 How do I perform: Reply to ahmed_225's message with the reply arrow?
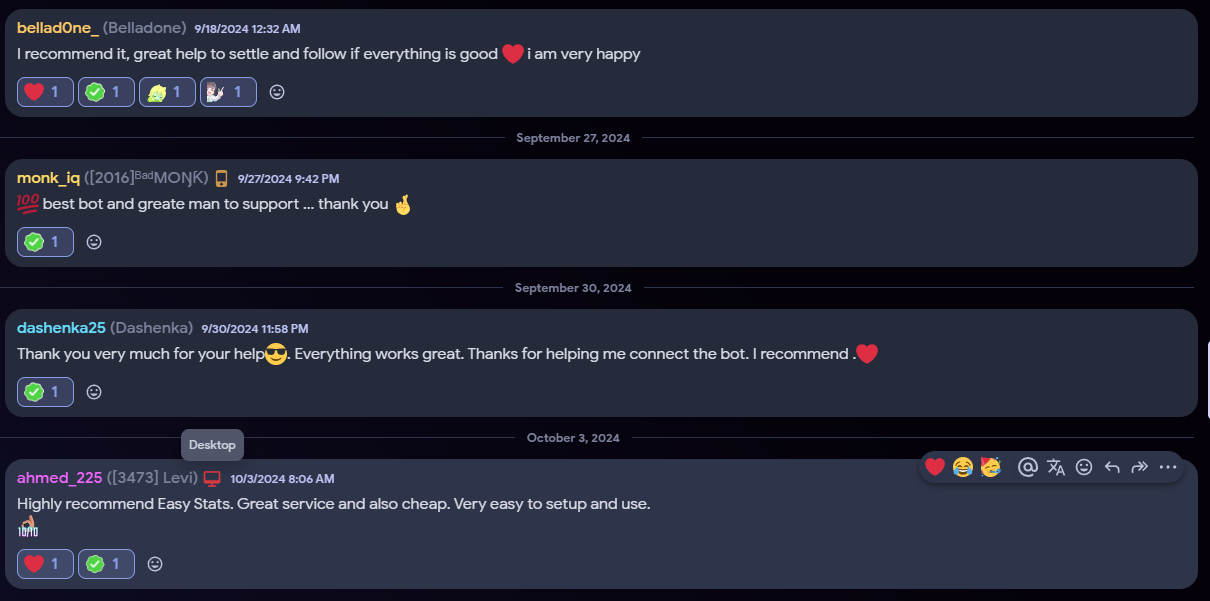(x=1112, y=467)
